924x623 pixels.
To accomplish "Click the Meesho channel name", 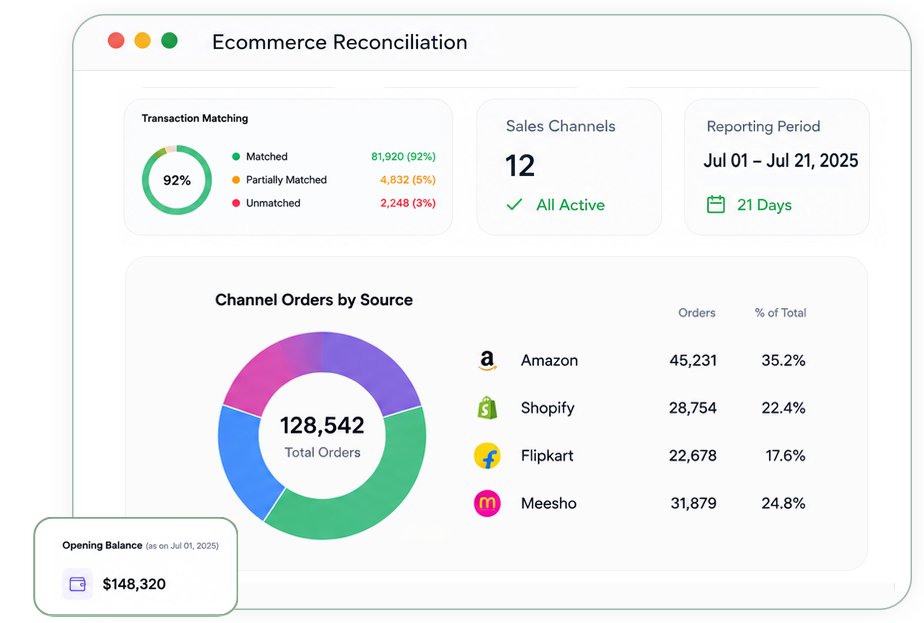I will click(x=549, y=503).
